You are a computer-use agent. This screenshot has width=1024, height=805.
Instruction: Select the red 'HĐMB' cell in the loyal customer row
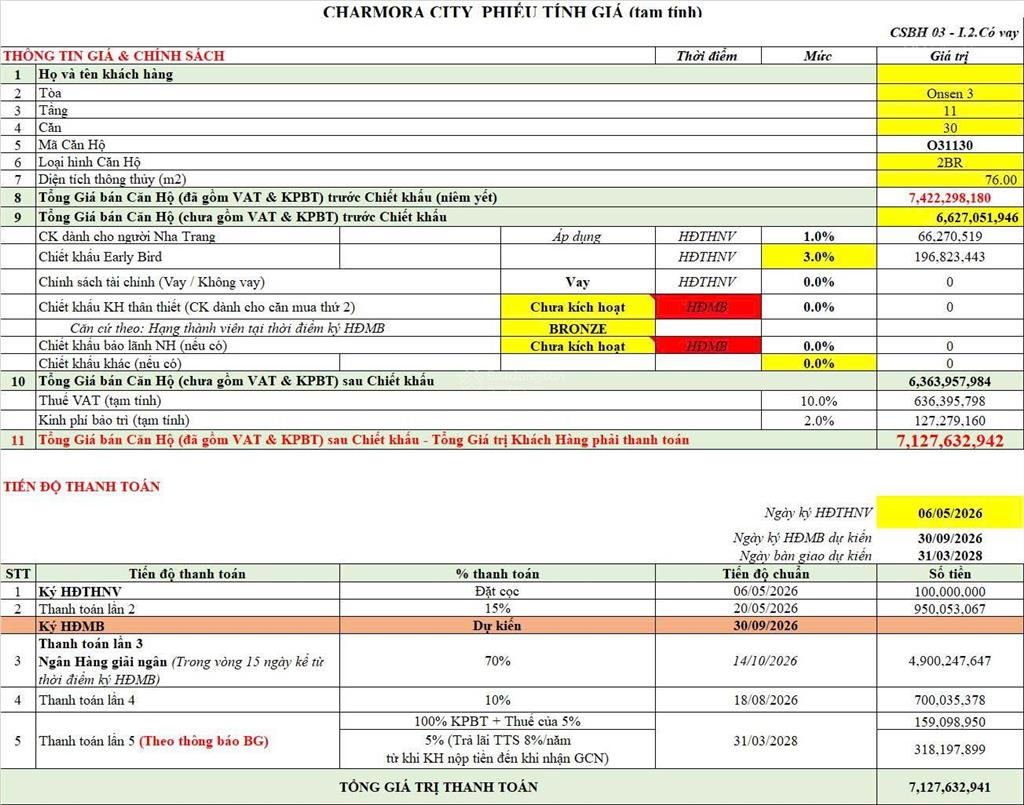[708, 307]
